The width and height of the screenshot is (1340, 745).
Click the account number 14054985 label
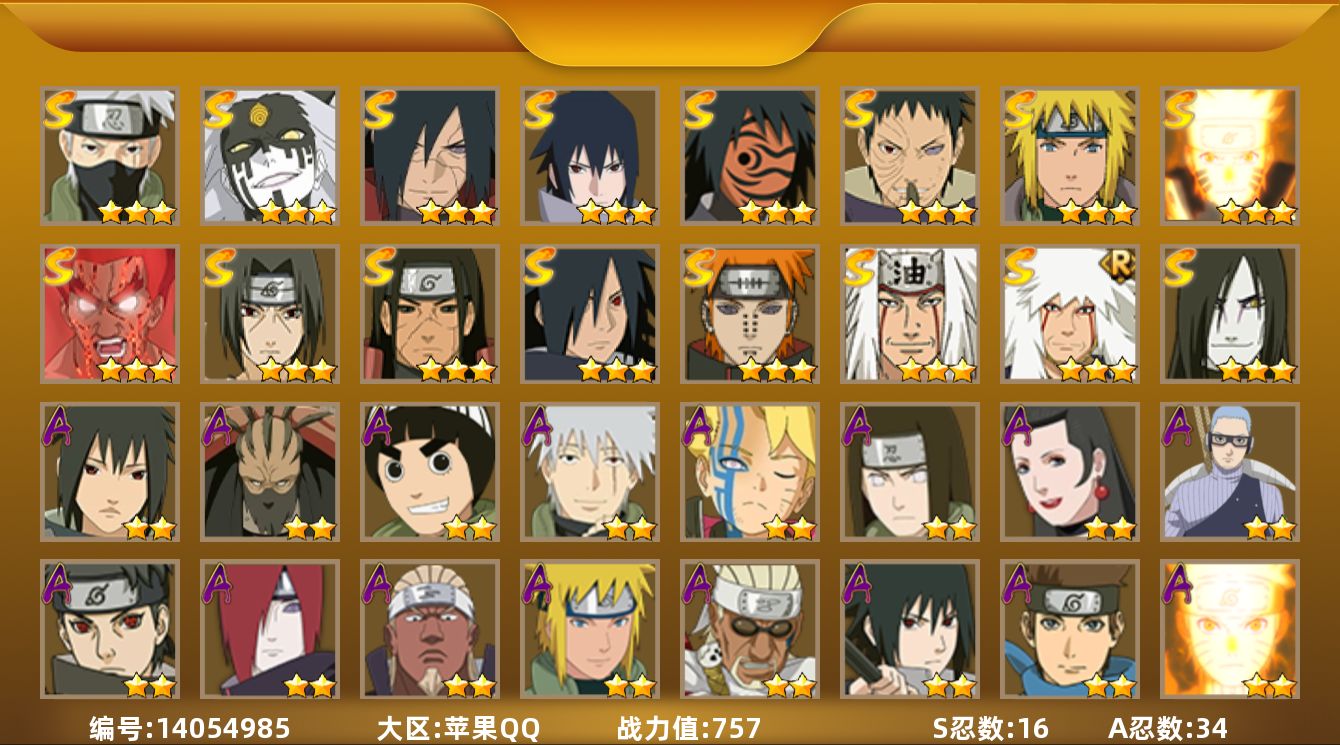coord(190,727)
